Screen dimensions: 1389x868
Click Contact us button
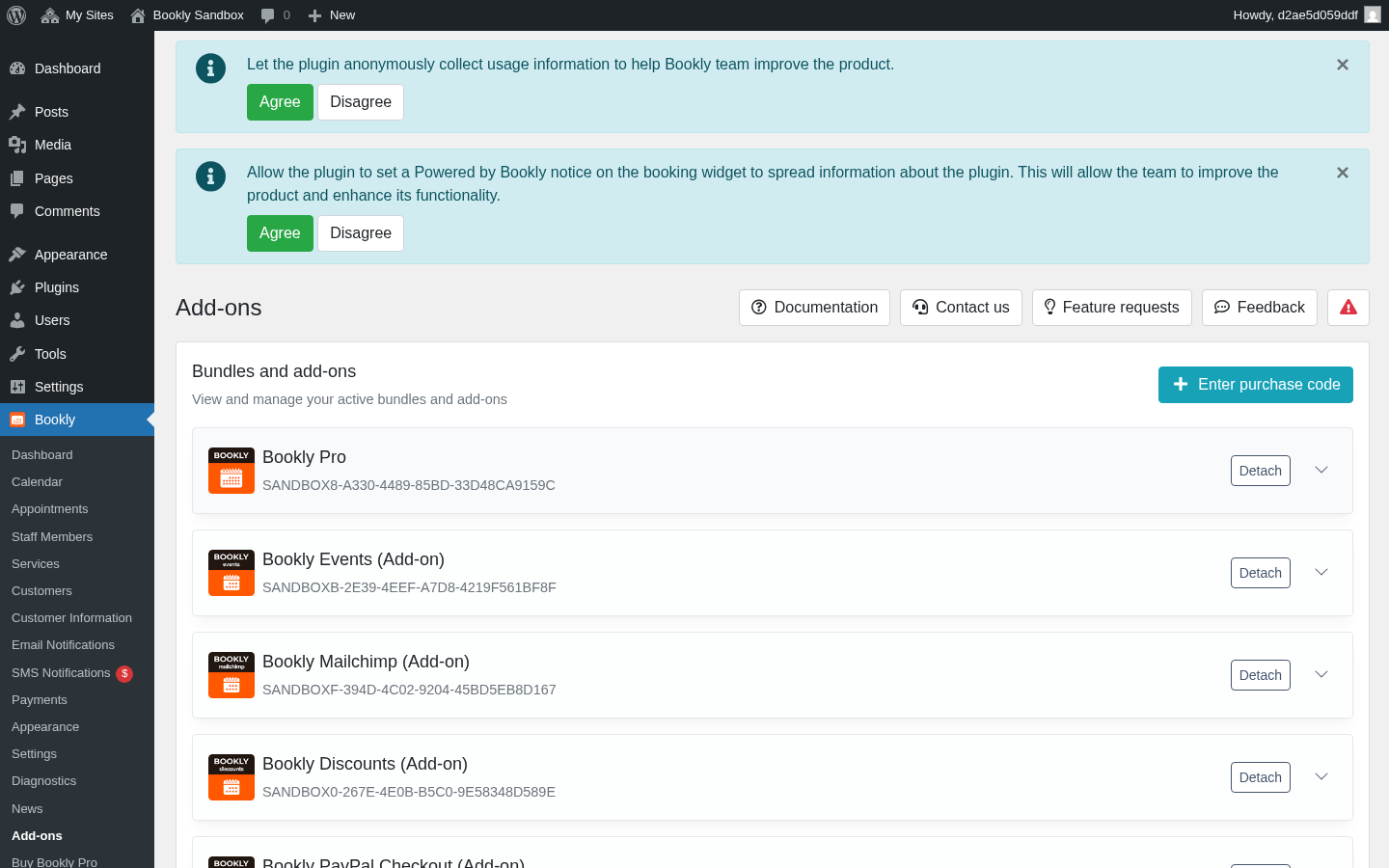pyautogui.click(x=961, y=308)
